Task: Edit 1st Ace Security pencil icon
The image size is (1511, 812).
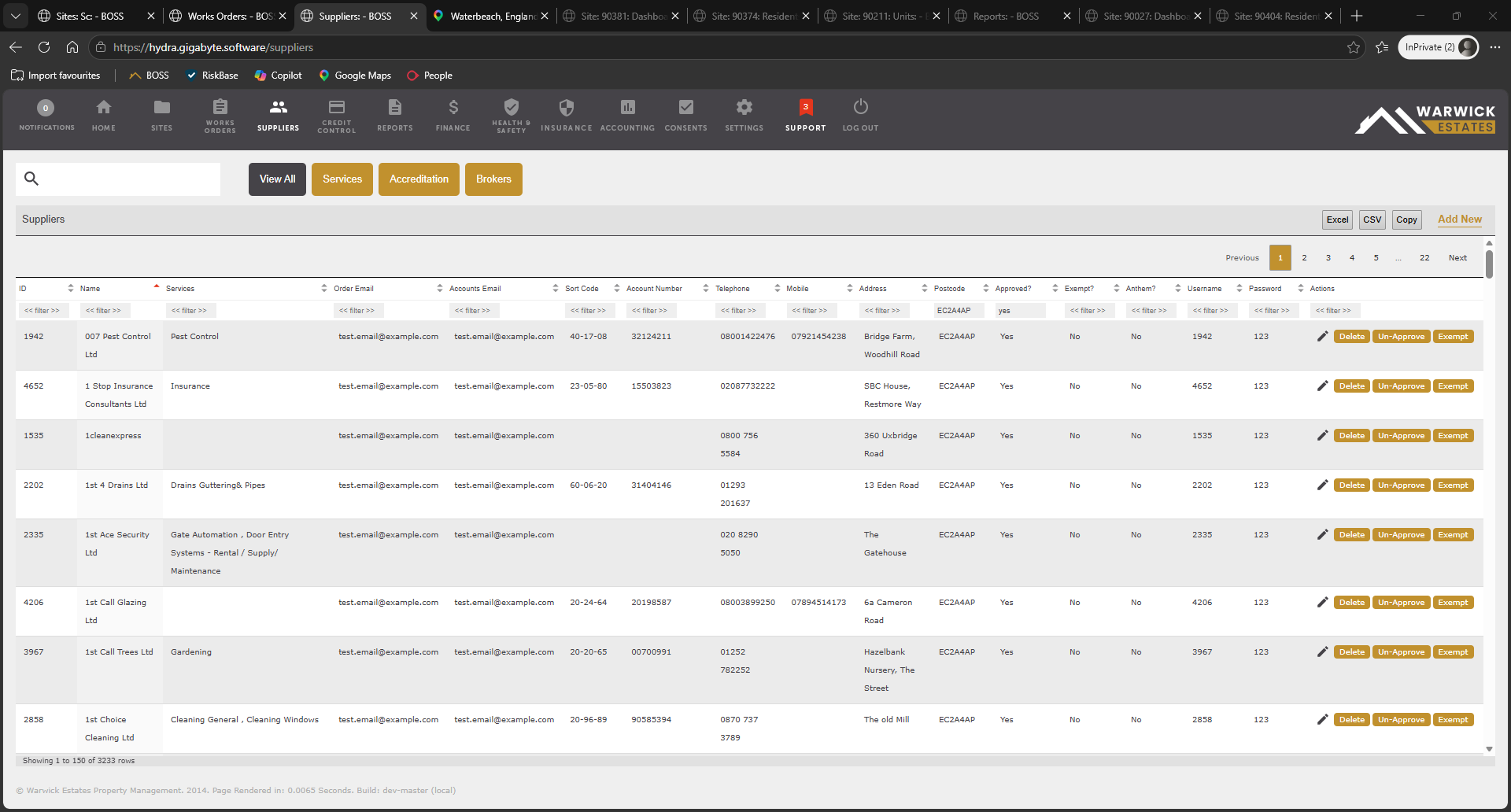Action: [1323, 534]
